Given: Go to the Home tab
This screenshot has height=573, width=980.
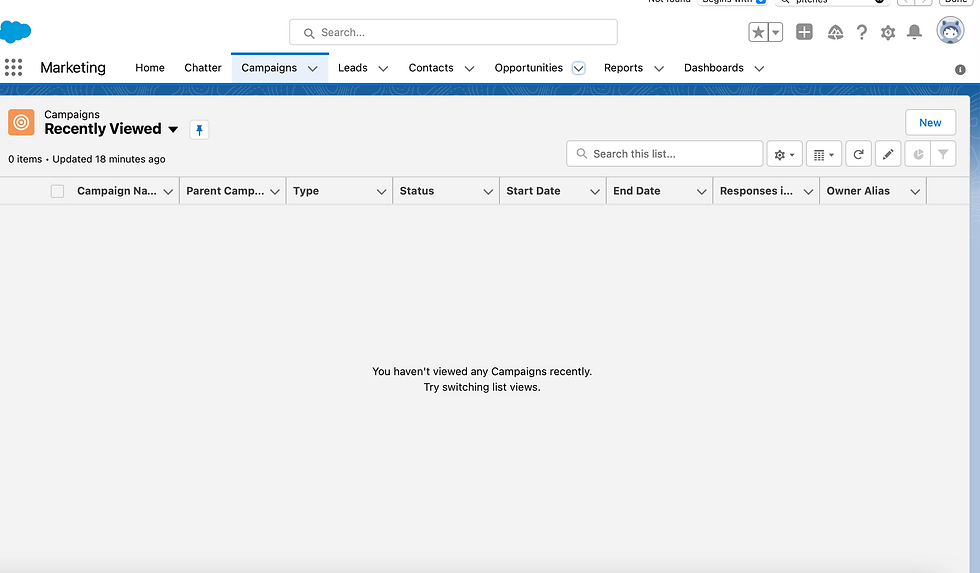Looking at the screenshot, I should pyautogui.click(x=150, y=67).
